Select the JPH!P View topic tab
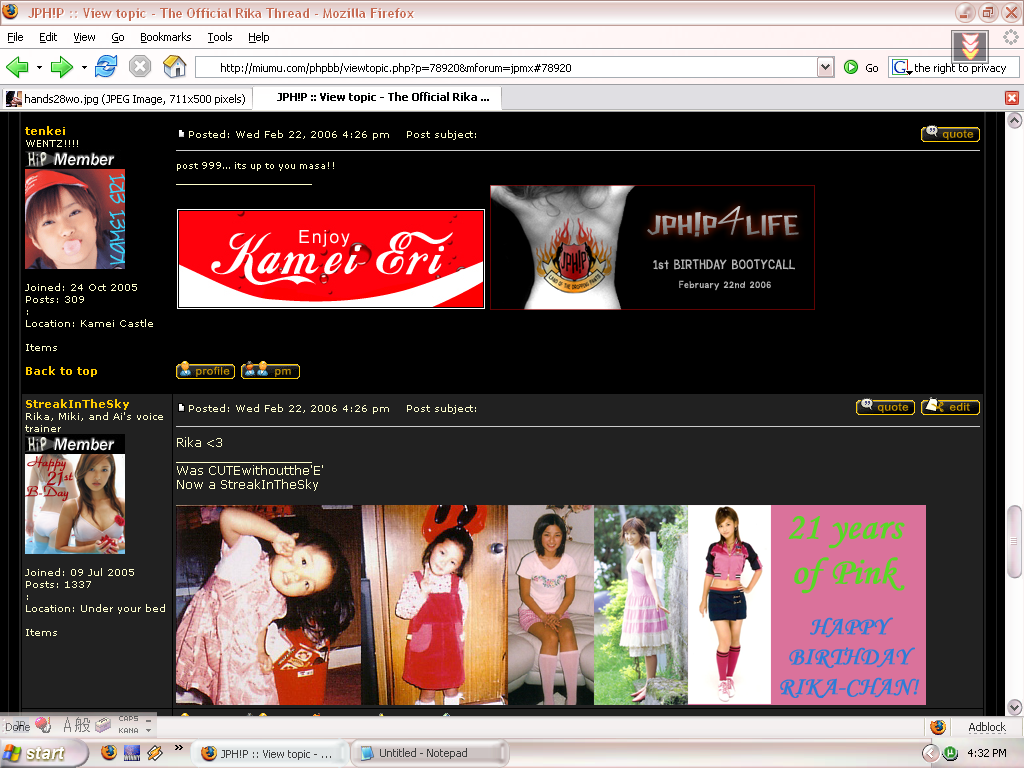 377,97
